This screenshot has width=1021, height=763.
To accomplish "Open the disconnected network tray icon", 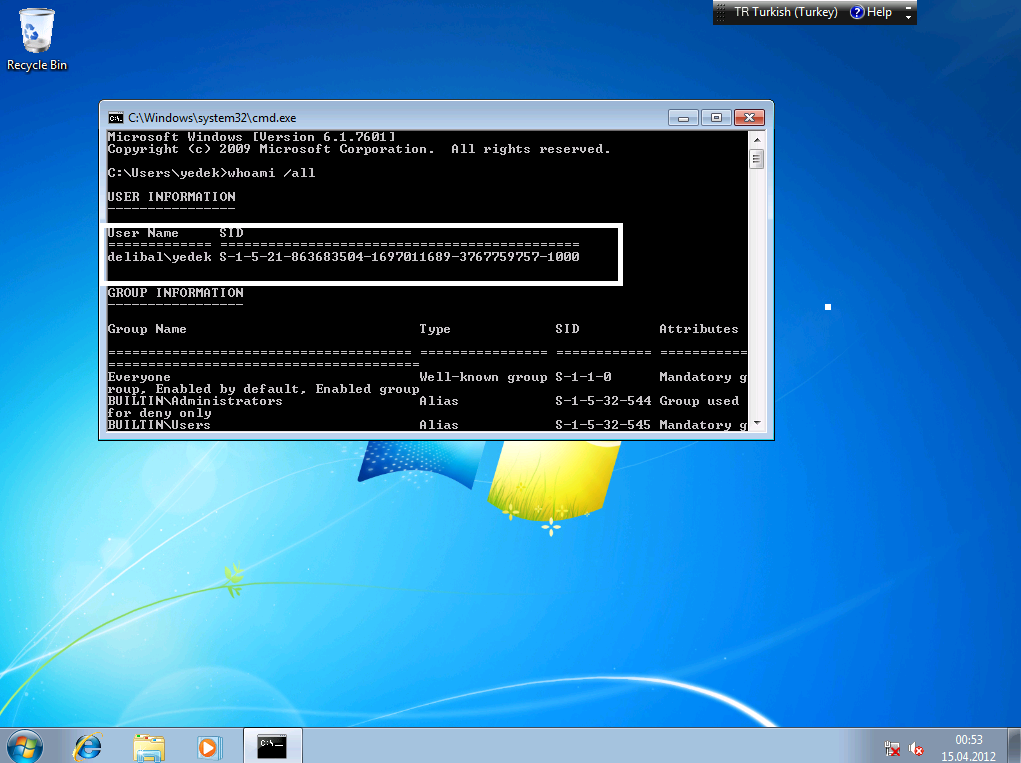I will [893, 748].
